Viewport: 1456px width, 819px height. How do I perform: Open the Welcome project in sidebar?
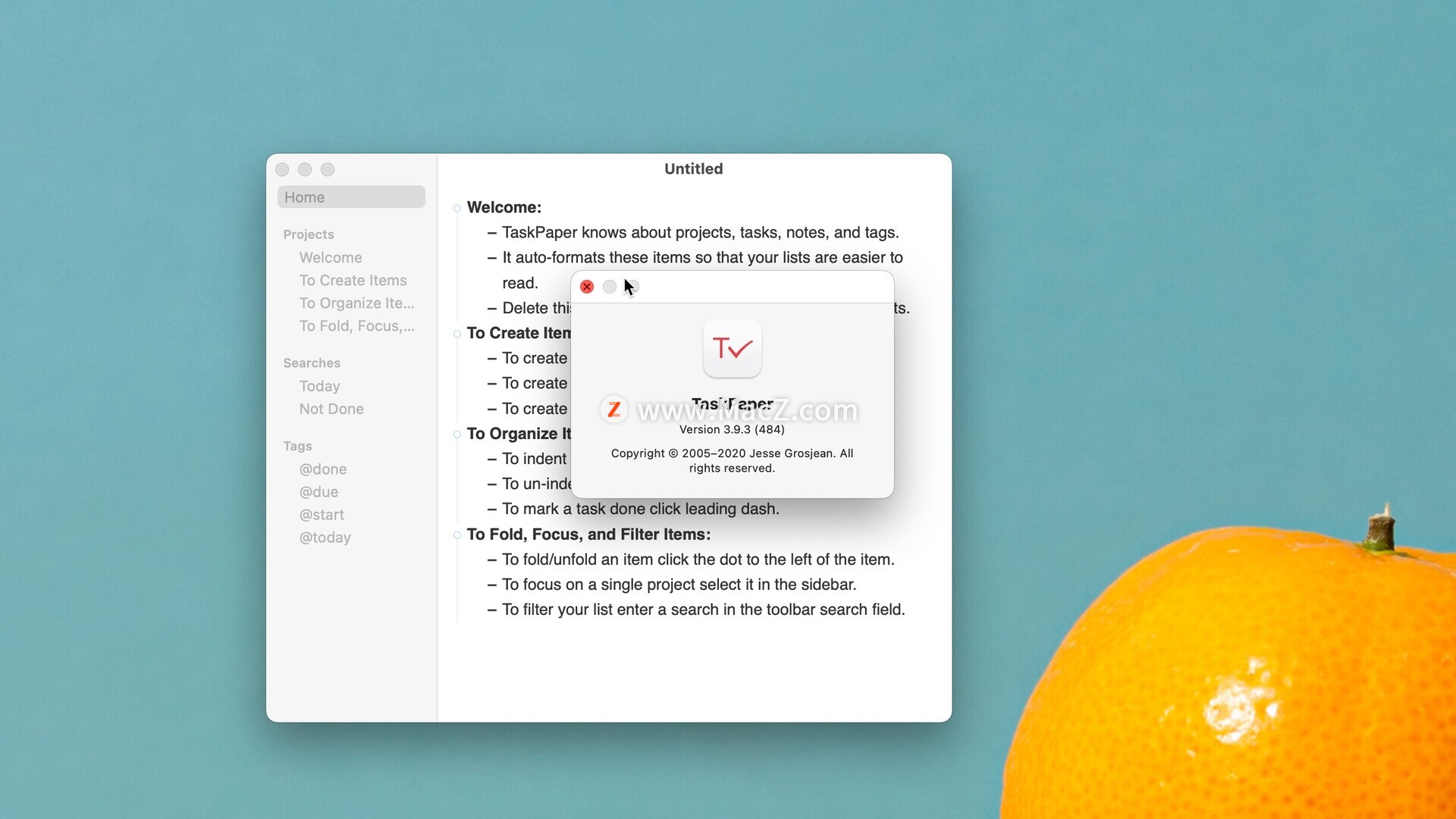331,258
